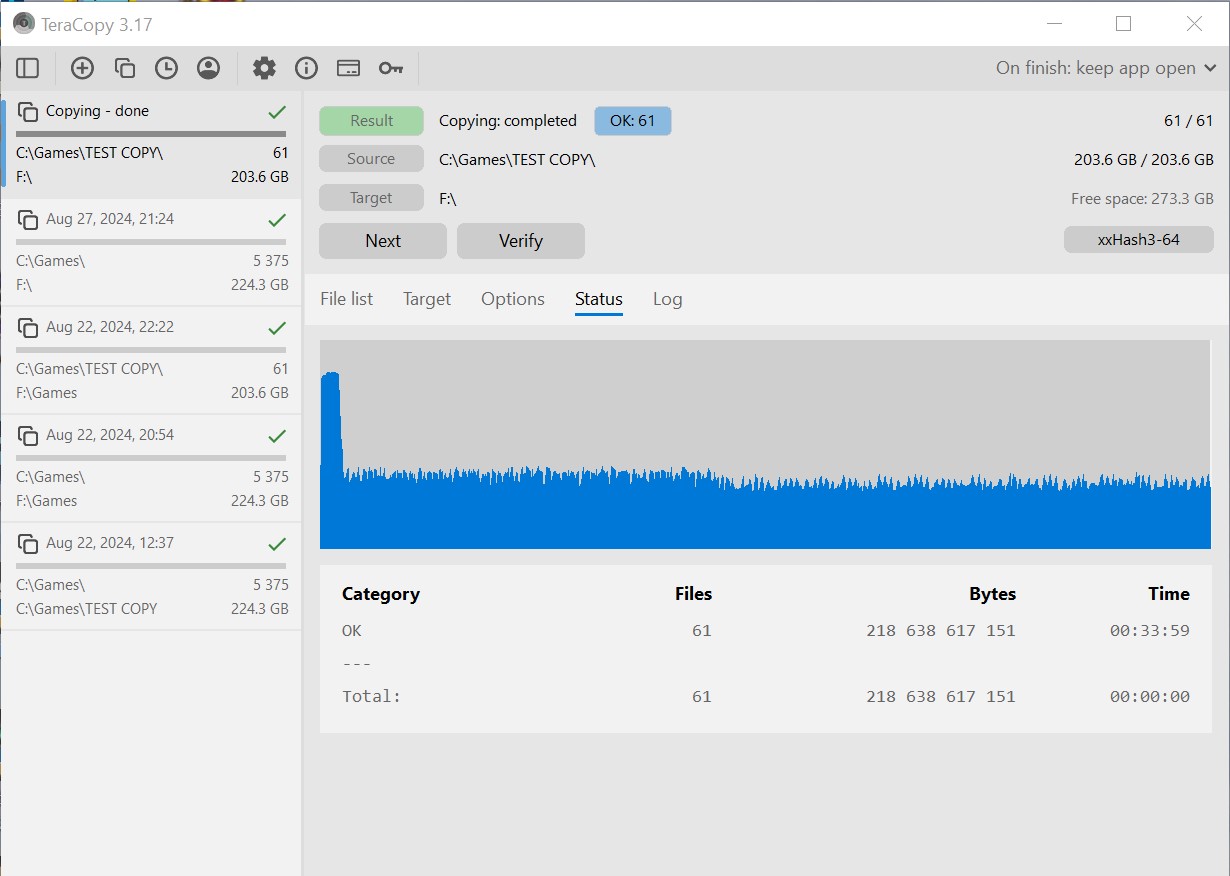Click the purchase card icon
The image size is (1230, 876).
(x=348, y=68)
